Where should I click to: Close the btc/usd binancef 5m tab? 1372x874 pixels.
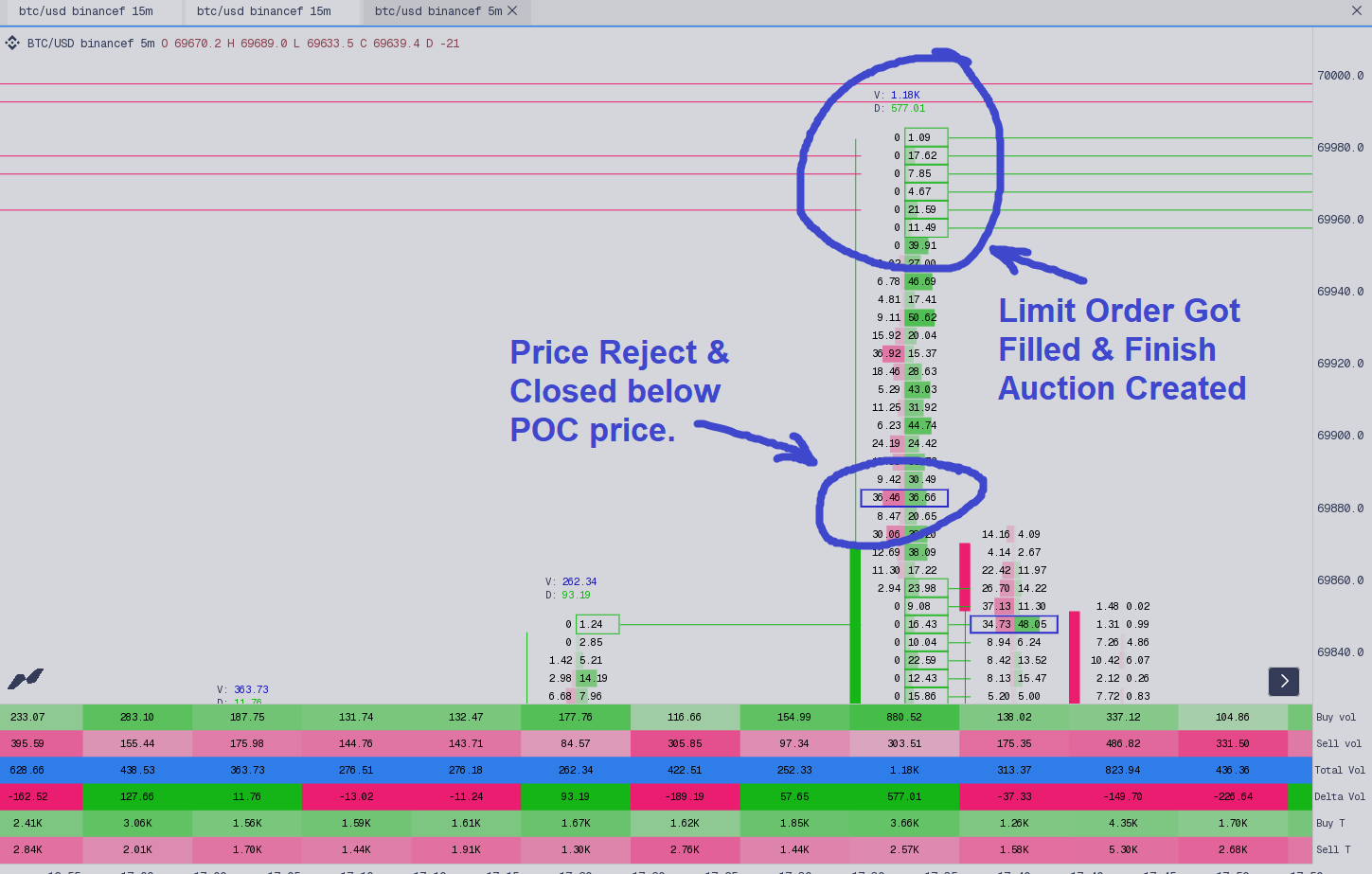(x=512, y=11)
